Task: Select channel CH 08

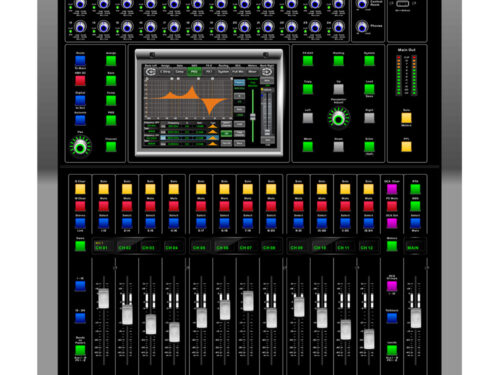Action: 271,223
